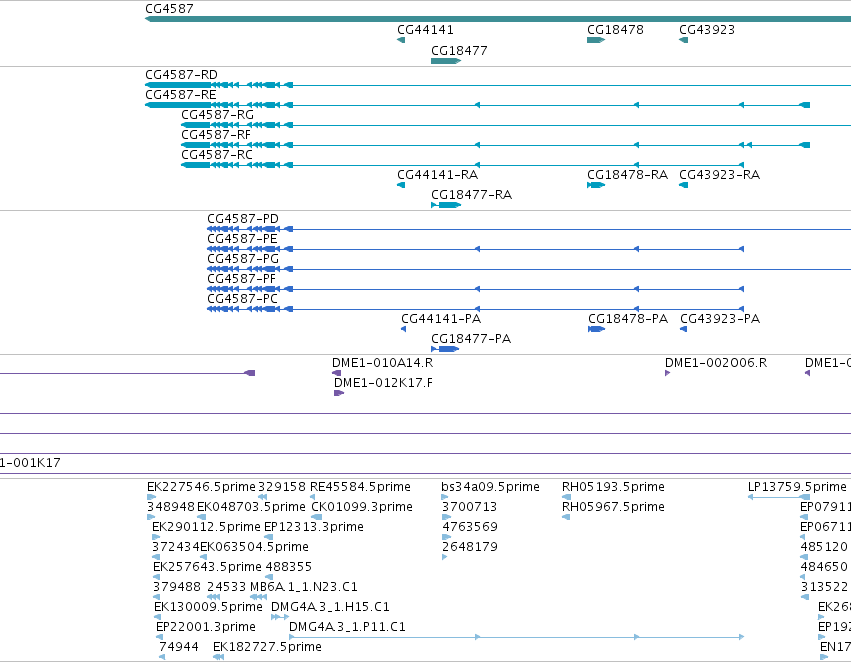851x662 pixels.
Task: Click the 488355 feature label
Action: (289, 567)
